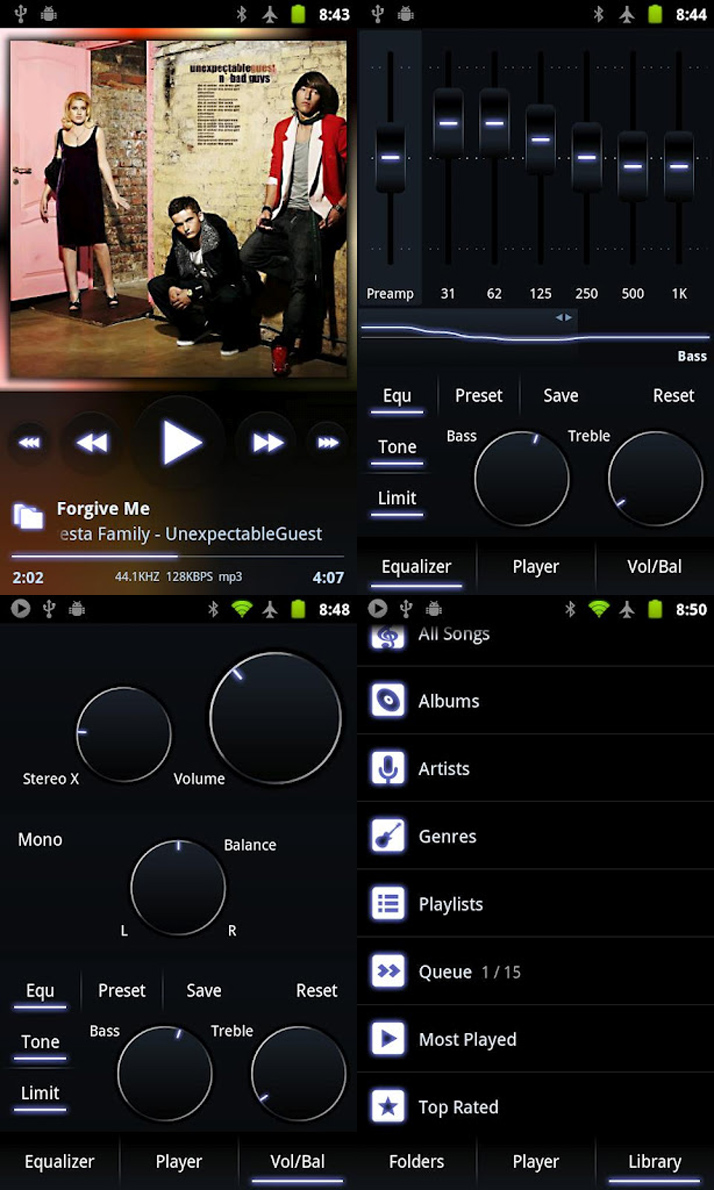Screen dimensions: 714x1190
Task: Click the Most Played play icon
Action: (x=388, y=1039)
